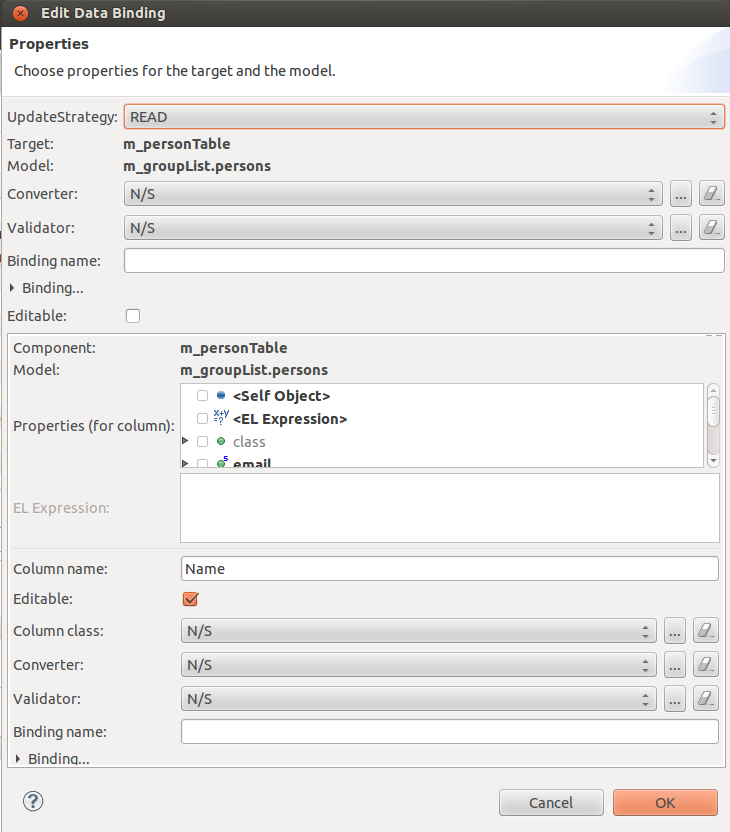Expand the upper Binding... section
The height and width of the screenshot is (832, 730).
pyautogui.click(x=12, y=288)
